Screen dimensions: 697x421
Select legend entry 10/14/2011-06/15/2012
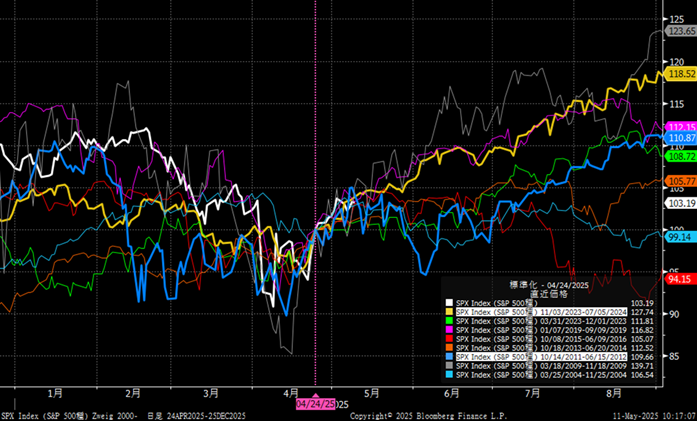point(541,357)
